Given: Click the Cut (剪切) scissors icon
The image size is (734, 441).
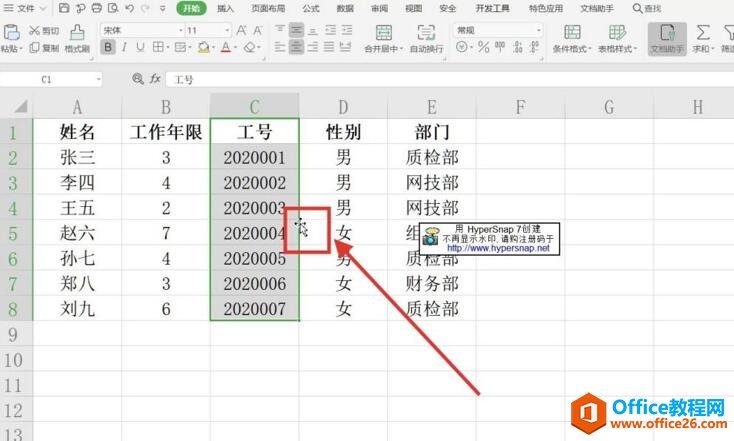Looking at the screenshot, I should click(x=34, y=30).
